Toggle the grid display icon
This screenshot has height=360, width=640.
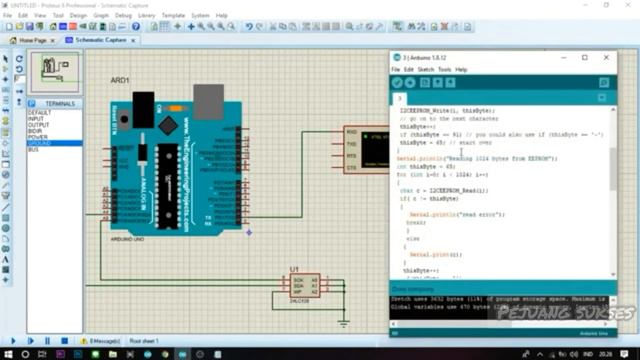coord(164,27)
